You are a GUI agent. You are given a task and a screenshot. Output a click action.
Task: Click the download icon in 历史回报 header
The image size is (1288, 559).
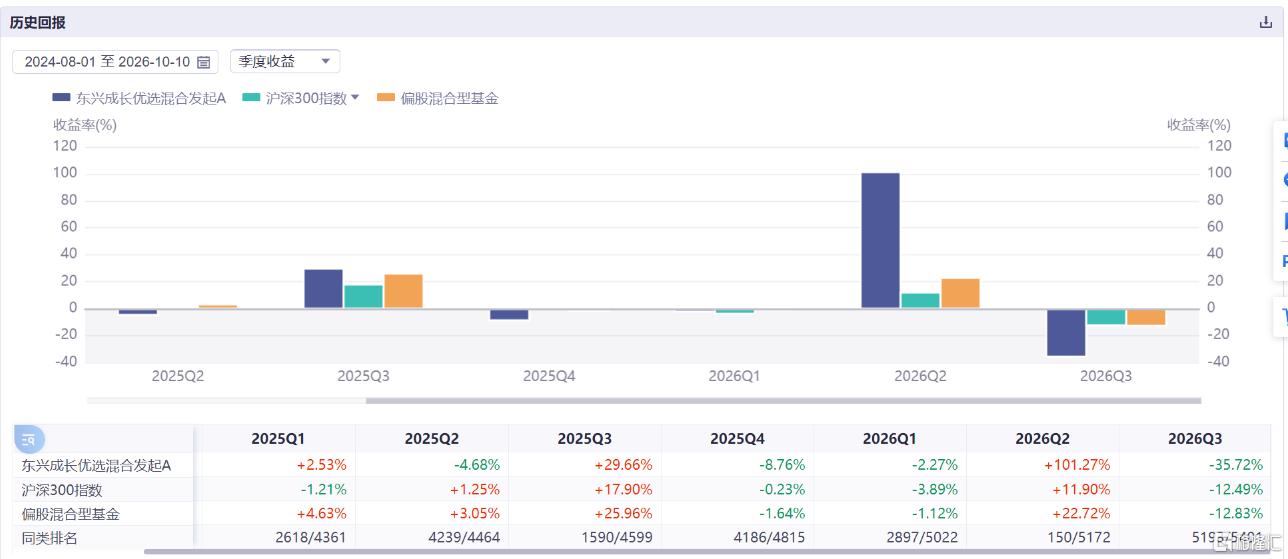(1265, 22)
